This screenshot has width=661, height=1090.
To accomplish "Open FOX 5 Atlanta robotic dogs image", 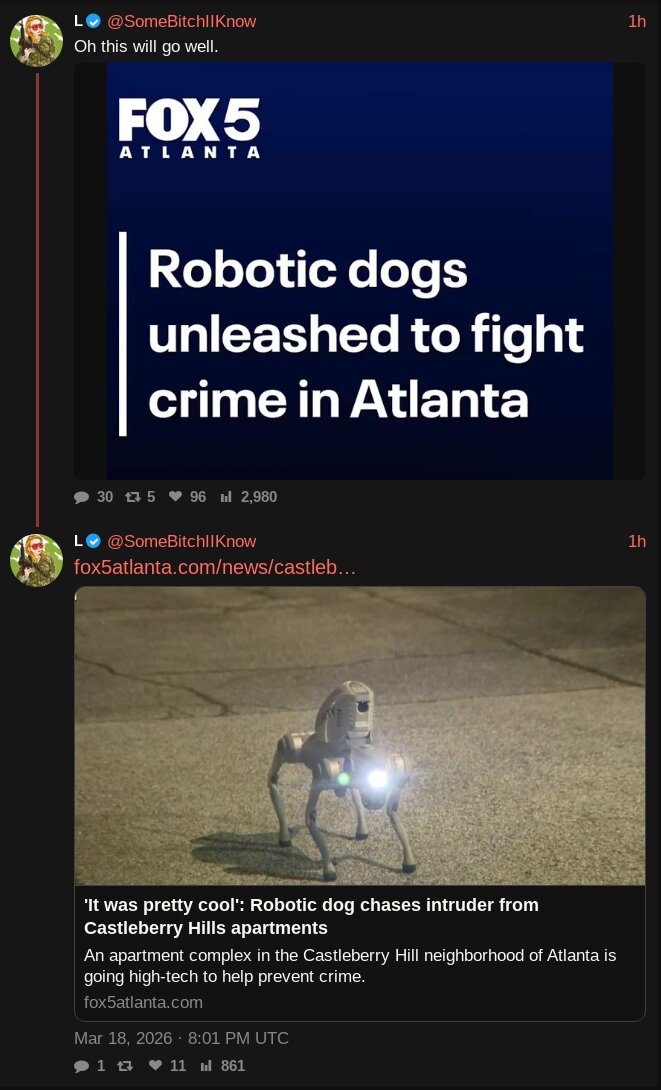I will (359, 270).
